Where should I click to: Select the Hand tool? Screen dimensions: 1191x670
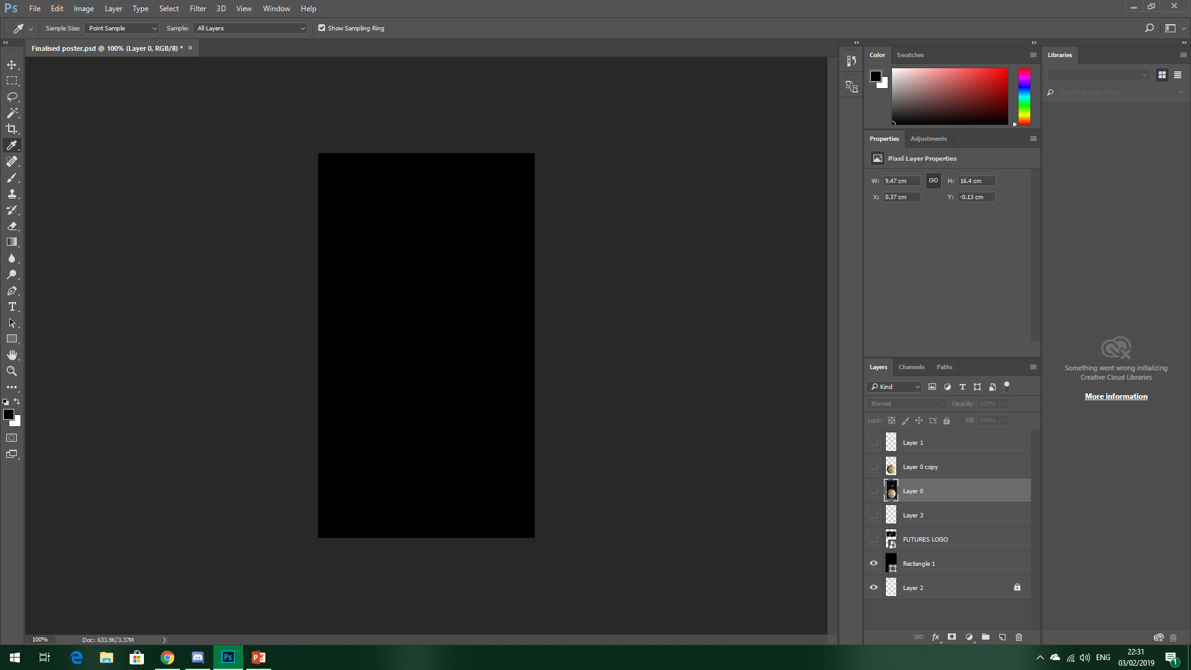coord(12,355)
